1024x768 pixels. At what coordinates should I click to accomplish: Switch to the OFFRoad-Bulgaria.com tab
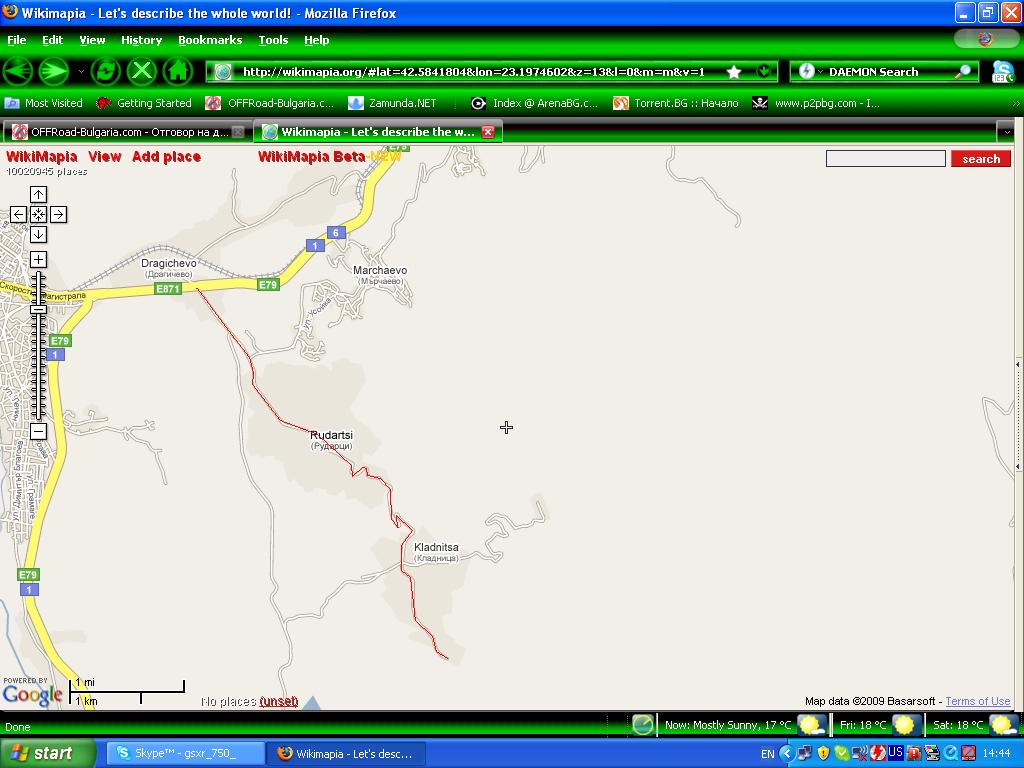tap(128, 132)
